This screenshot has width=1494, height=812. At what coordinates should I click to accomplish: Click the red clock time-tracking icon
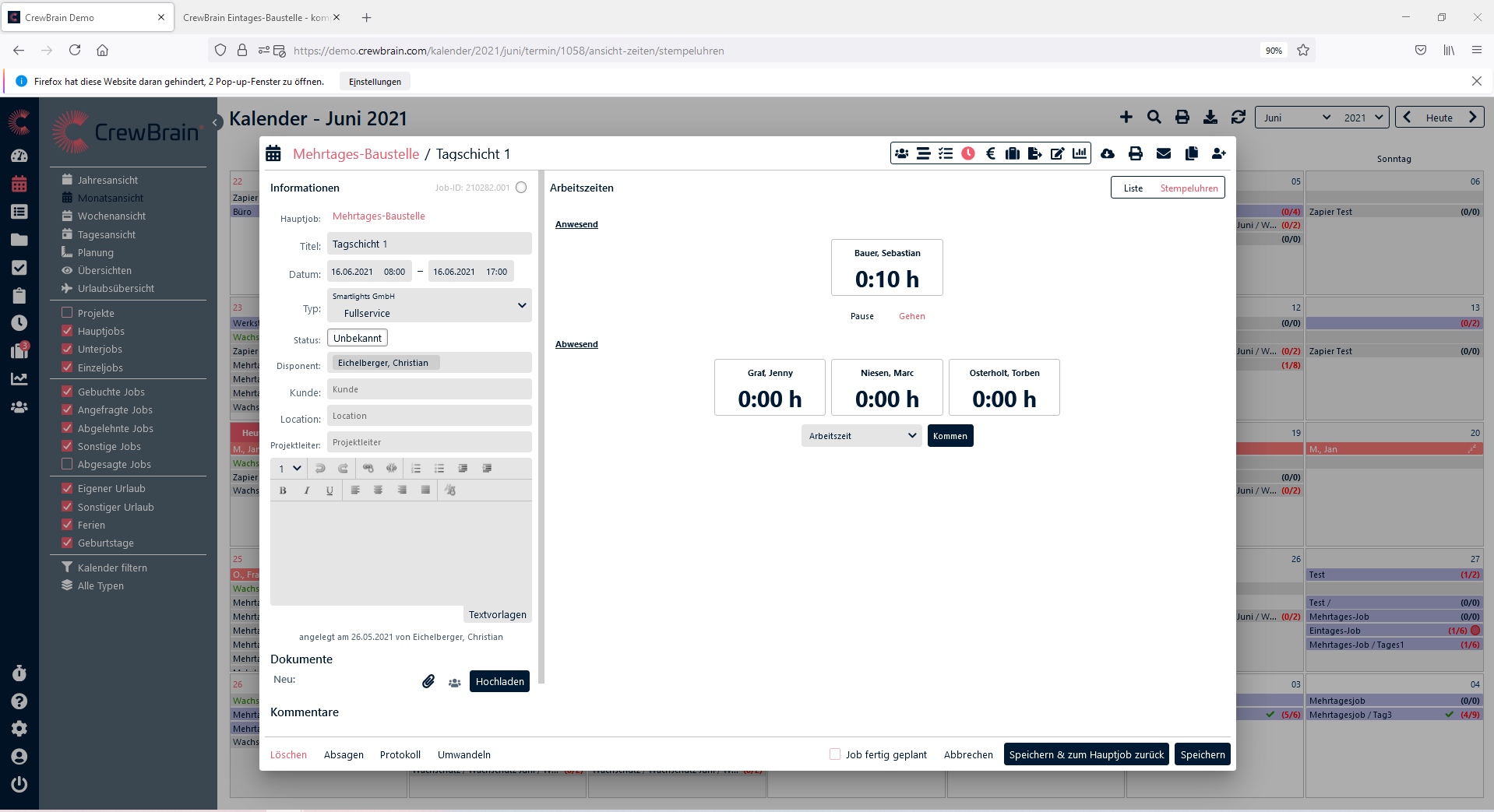pos(968,153)
